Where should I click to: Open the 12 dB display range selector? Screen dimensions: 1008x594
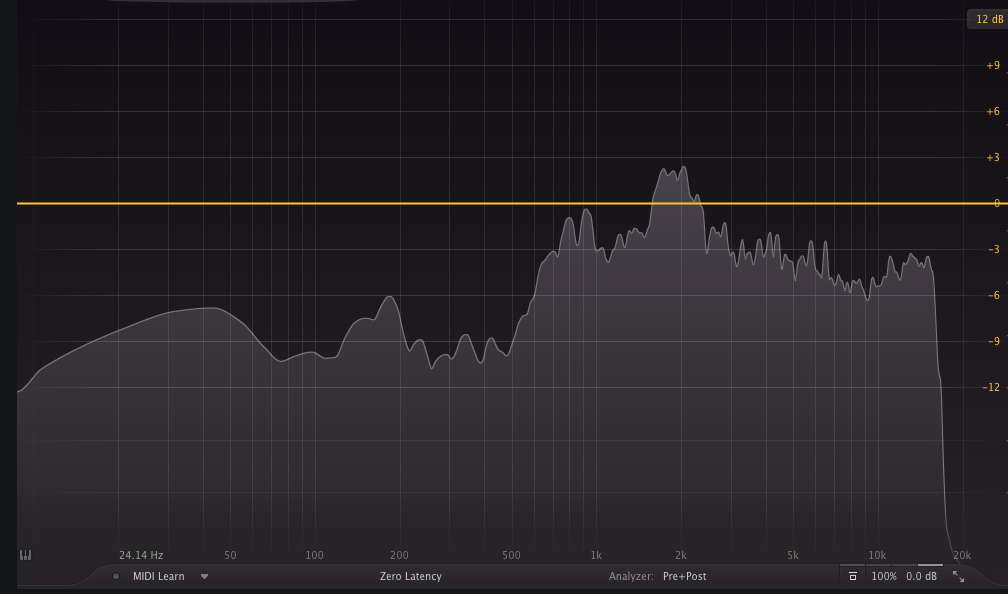(988, 19)
